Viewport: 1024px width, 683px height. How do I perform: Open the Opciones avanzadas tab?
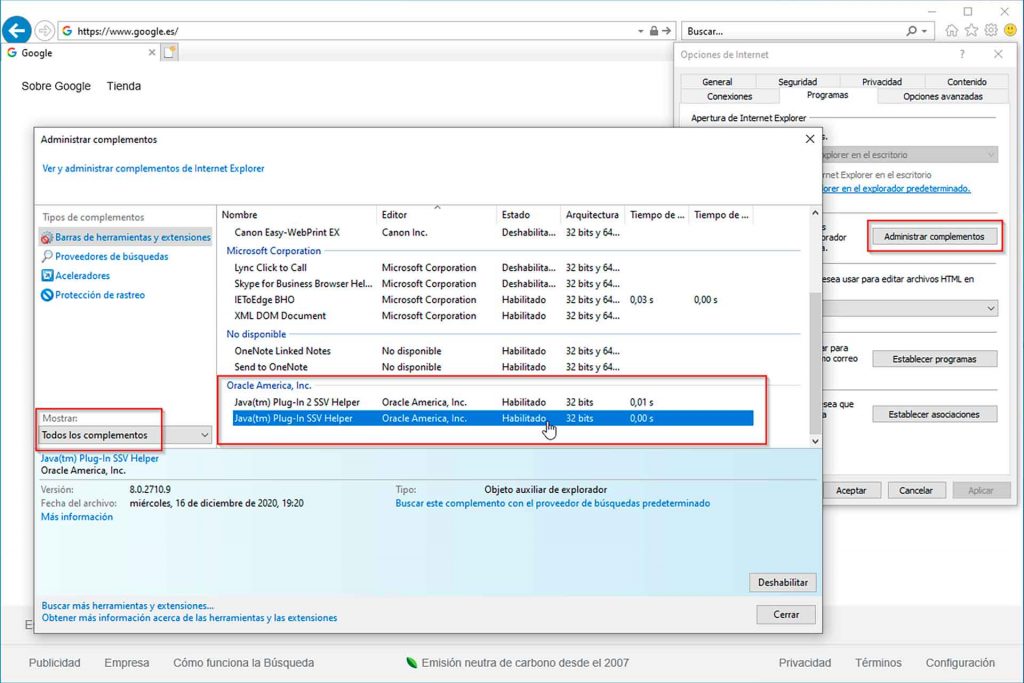[x=942, y=96]
